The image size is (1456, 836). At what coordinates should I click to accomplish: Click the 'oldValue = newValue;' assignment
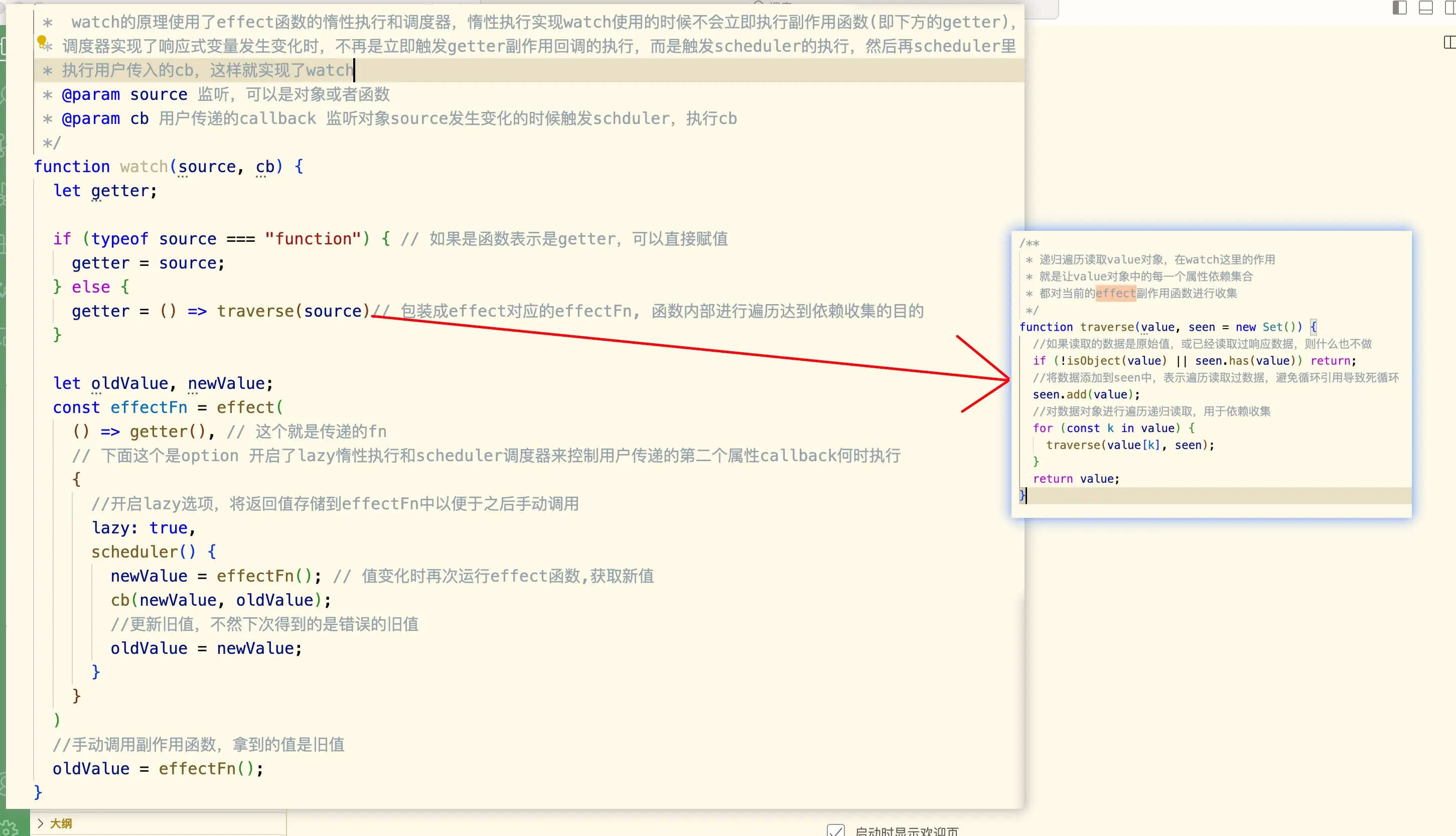(x=206, y=649)
